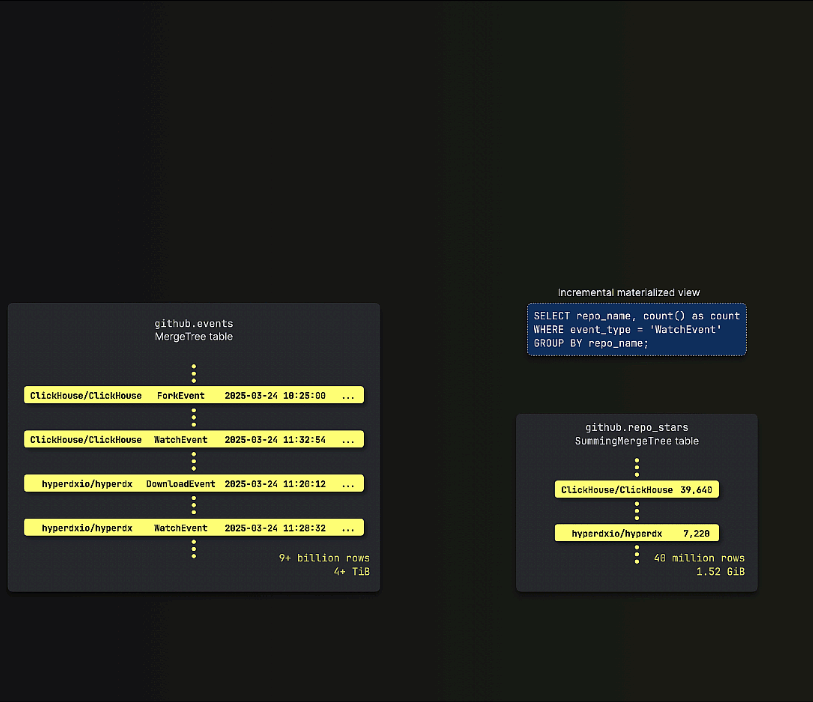Click the ForkEvent row in github.events
813x702 pixels.
point(193,396)
